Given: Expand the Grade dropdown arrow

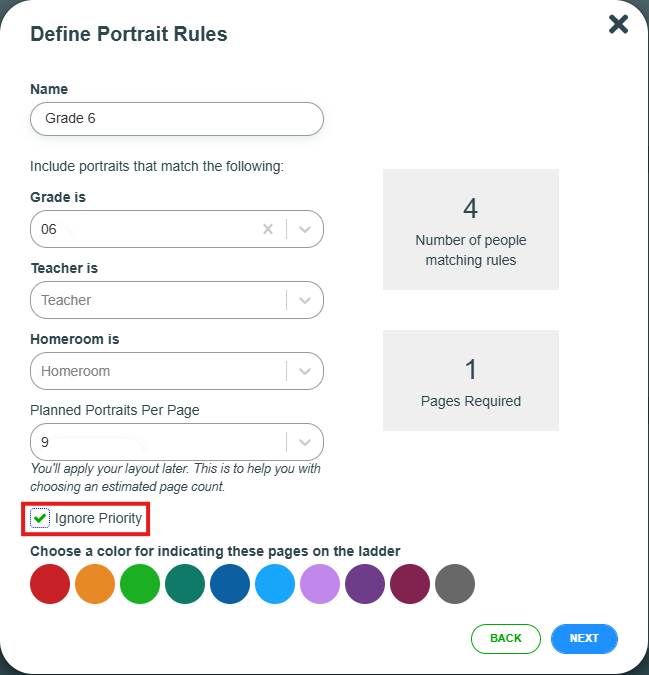Looking at the screenshot, I should pyautogui.click(x=305, y=229).
